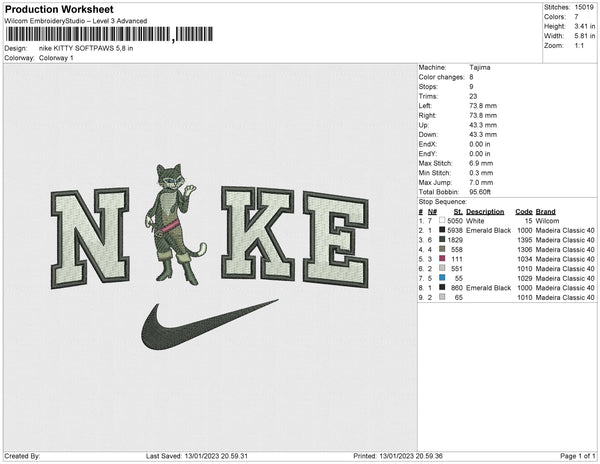600x464 pixels.
Task: Click the Height value '3.41 in'
Action: [x=585, y=26]
